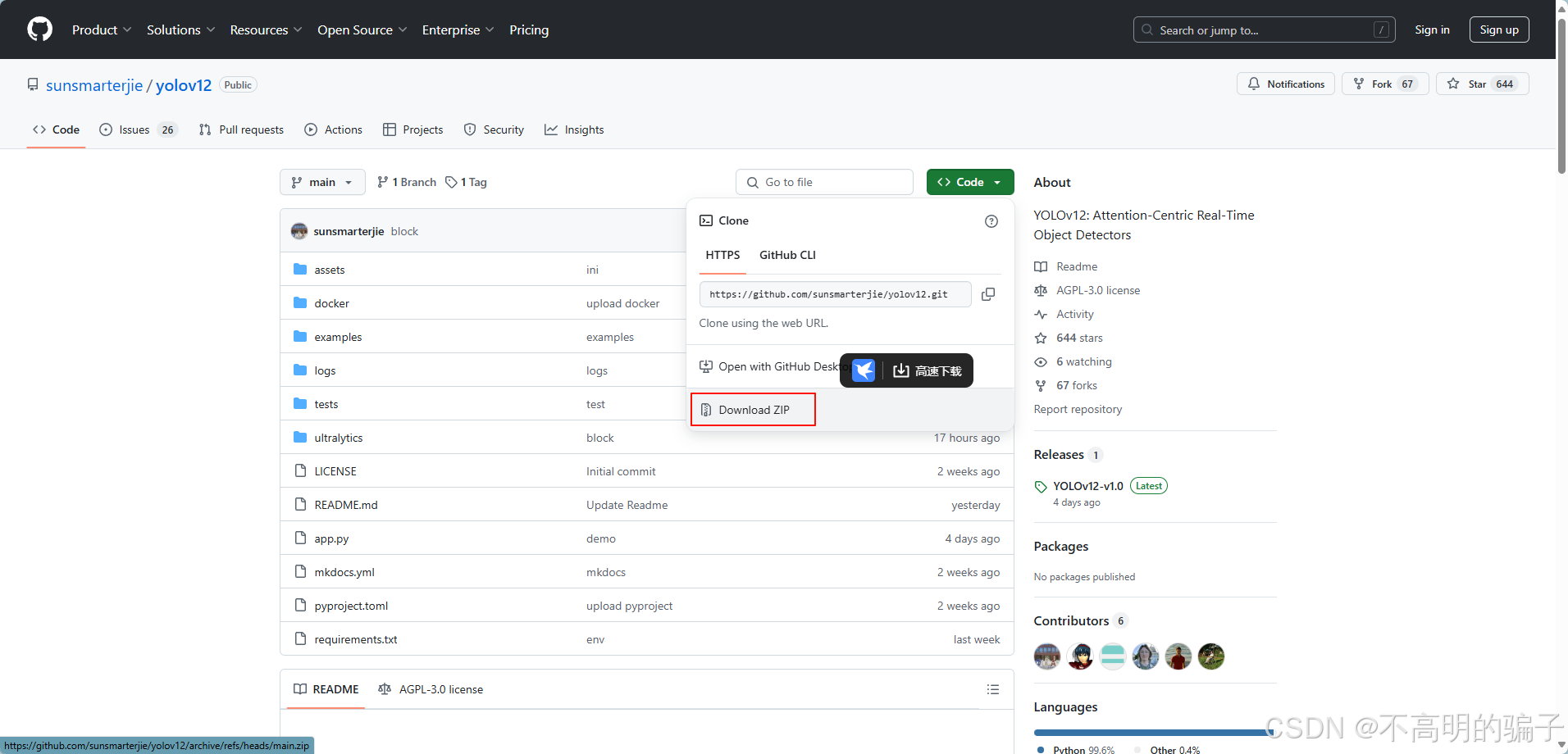Expand the Solutions navigation menu
Image resolution: width=1568 pixels, height=754 pixels.
pos(180,30)
